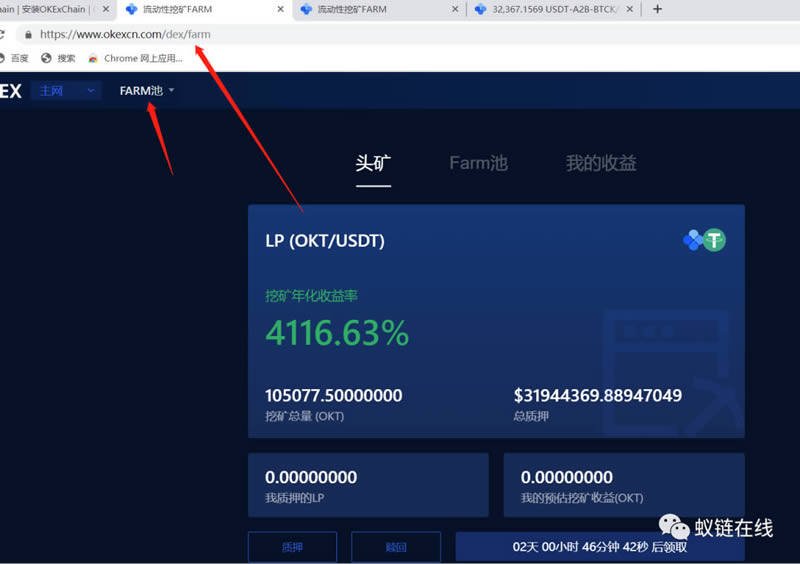The image size is (800, 564).
Task: Select the 头矿 tab
Action: [x=373, y=163]
